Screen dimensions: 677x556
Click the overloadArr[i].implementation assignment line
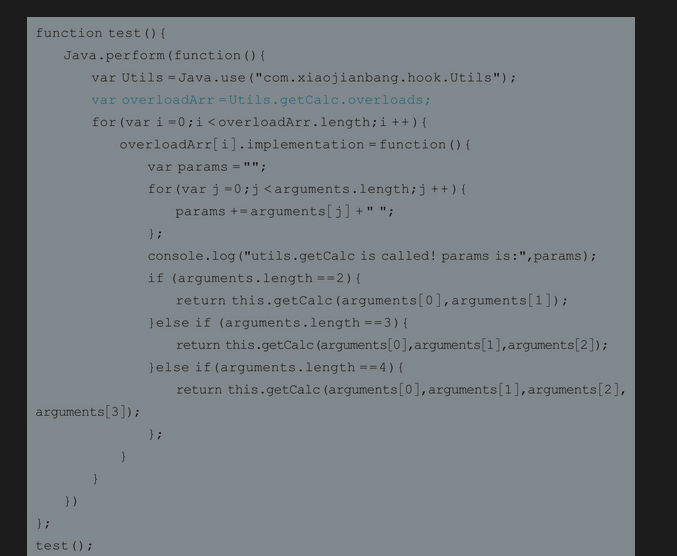pos(295,145)
